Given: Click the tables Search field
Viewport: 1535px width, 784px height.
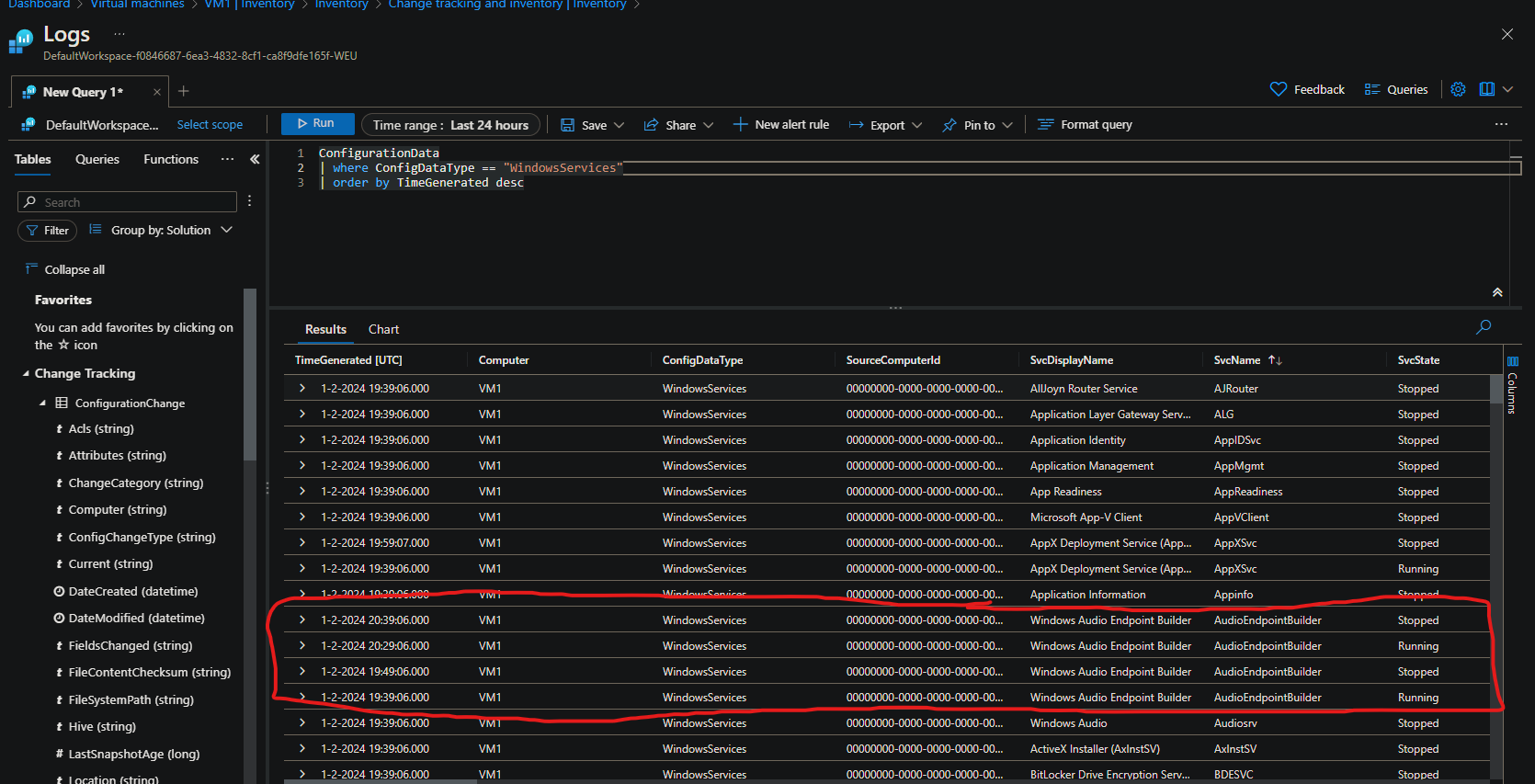Looking at the screenshot, I should pos(128,202).
